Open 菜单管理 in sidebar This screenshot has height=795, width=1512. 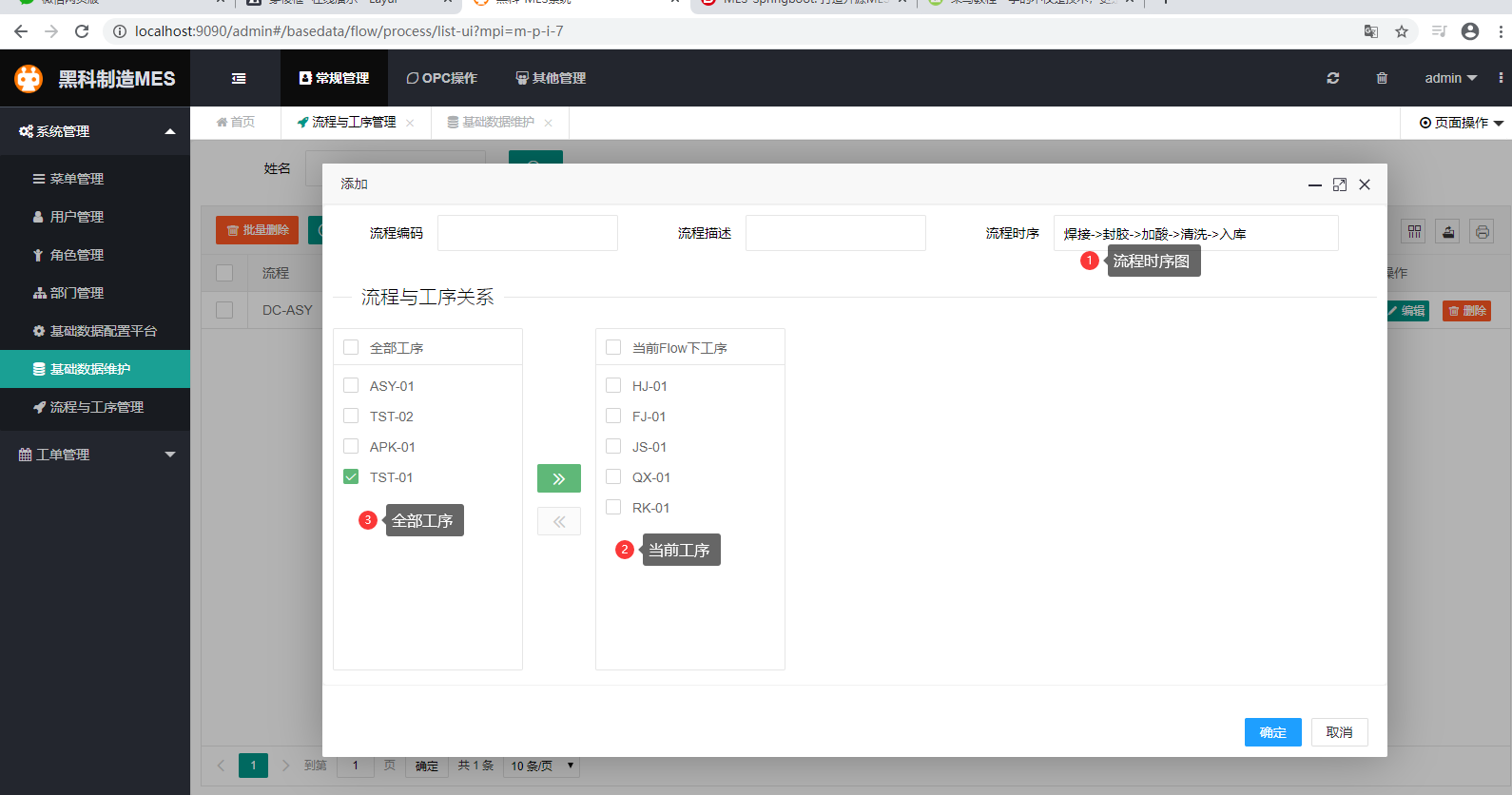pyautogui.click(x=95, y=179)
